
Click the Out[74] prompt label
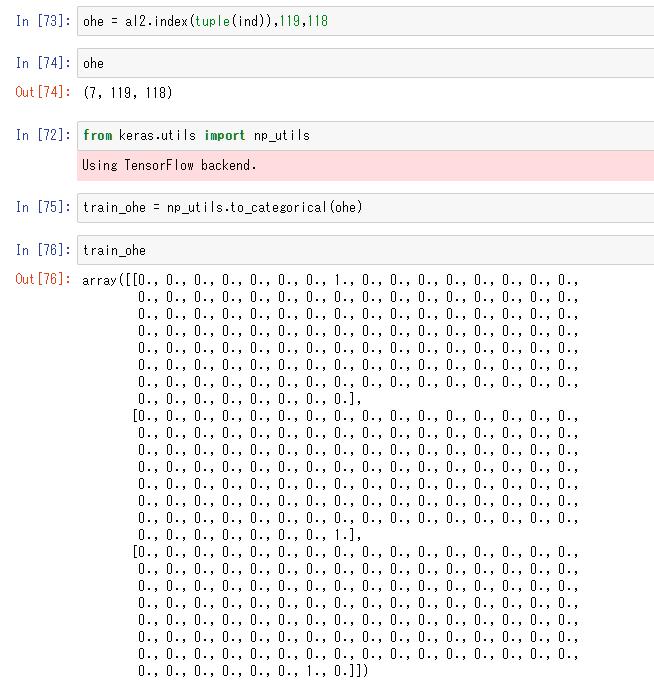point(43,92)
